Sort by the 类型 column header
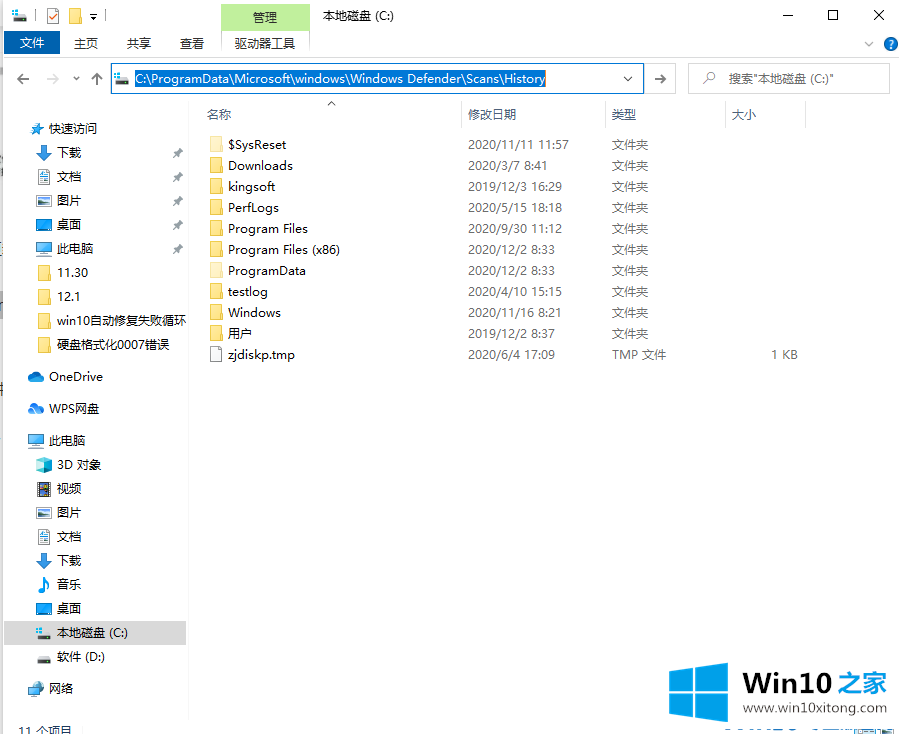 coord(624,115)
